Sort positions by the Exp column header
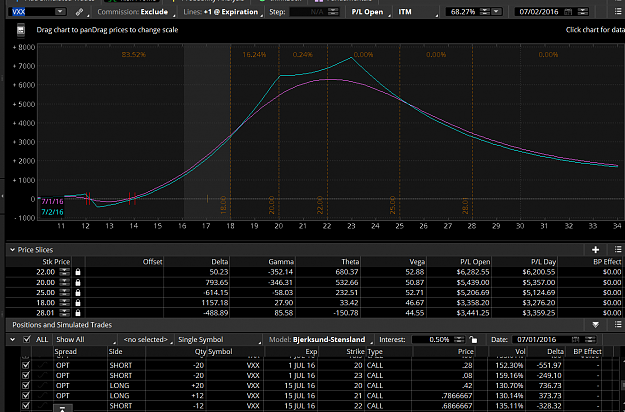 coord(311,352)
